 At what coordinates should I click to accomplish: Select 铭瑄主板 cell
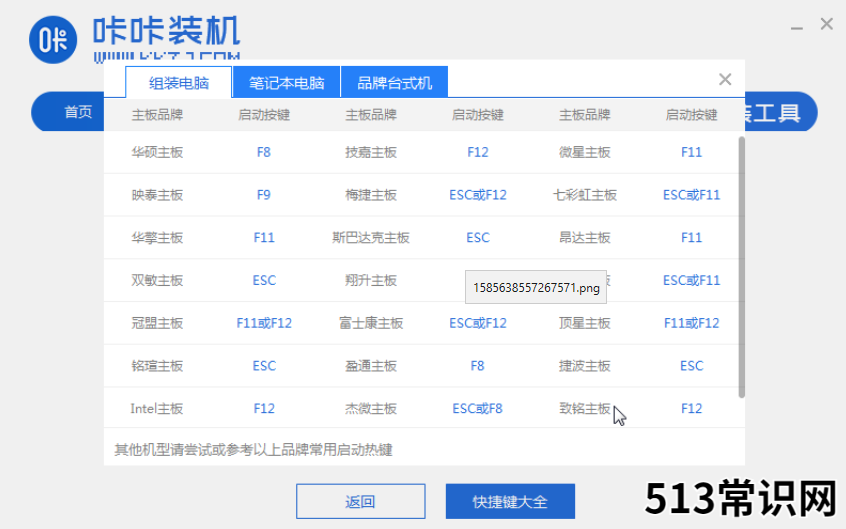157,365
